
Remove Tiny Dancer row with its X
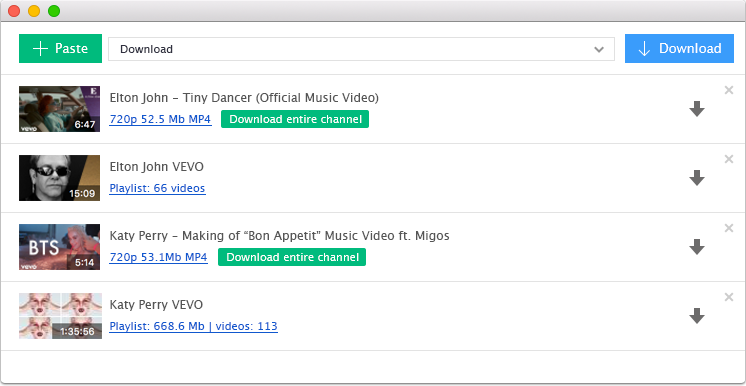(x=729, y=90)
